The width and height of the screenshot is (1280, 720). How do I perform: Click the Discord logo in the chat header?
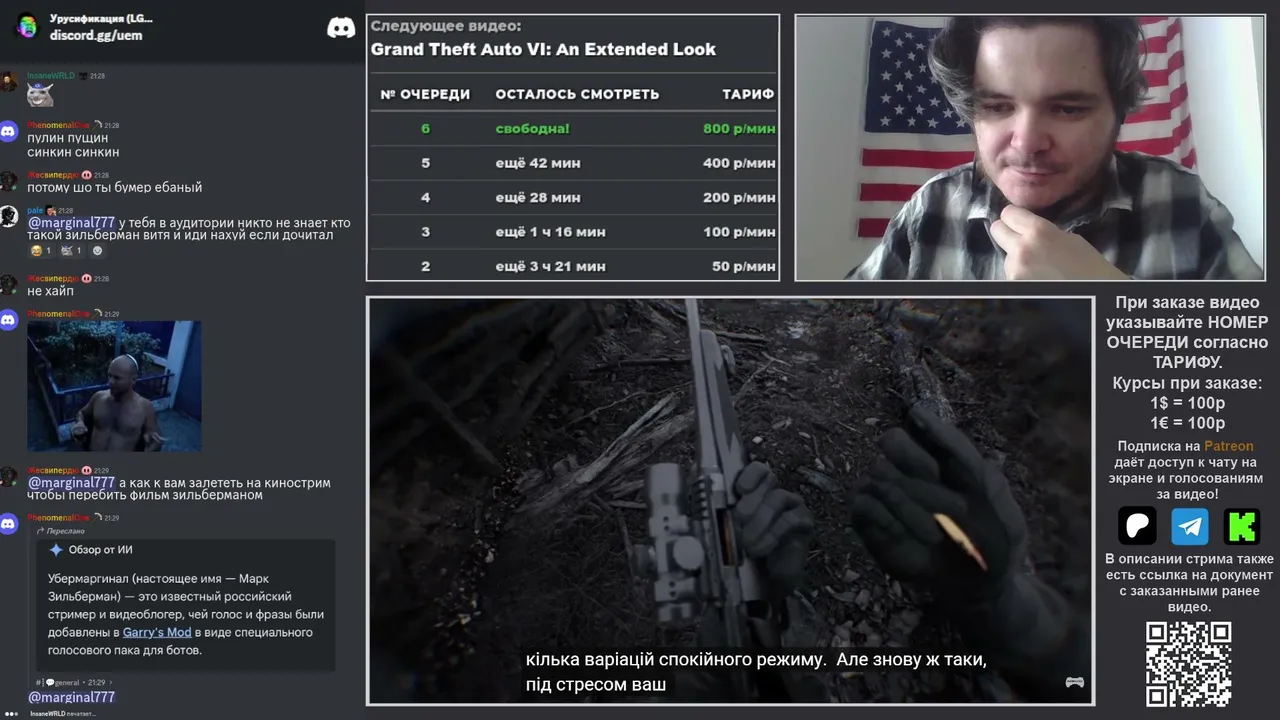tap(341, 28)
